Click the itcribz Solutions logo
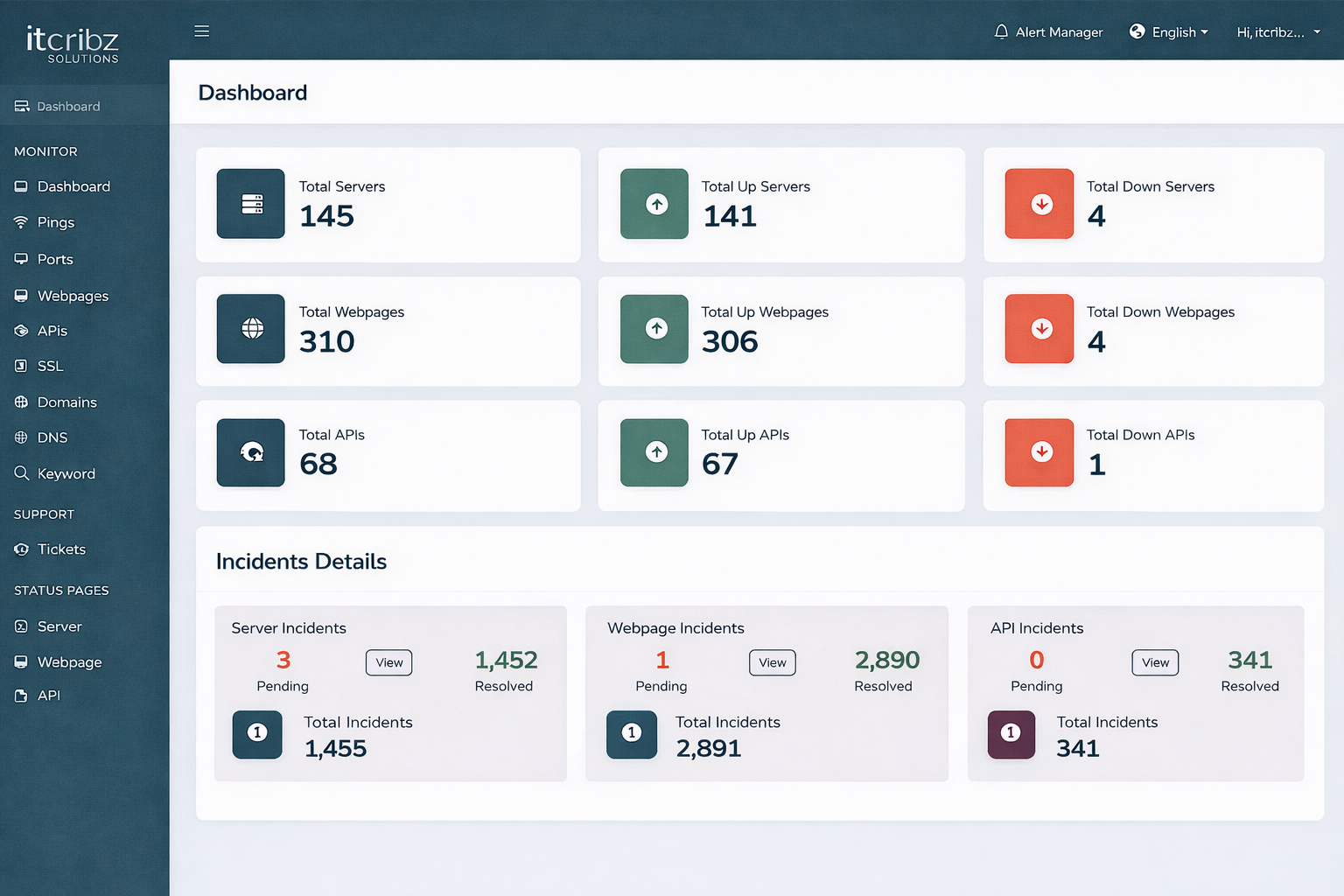This screenshot has width=1344, height=896. (x=73, y=44)
